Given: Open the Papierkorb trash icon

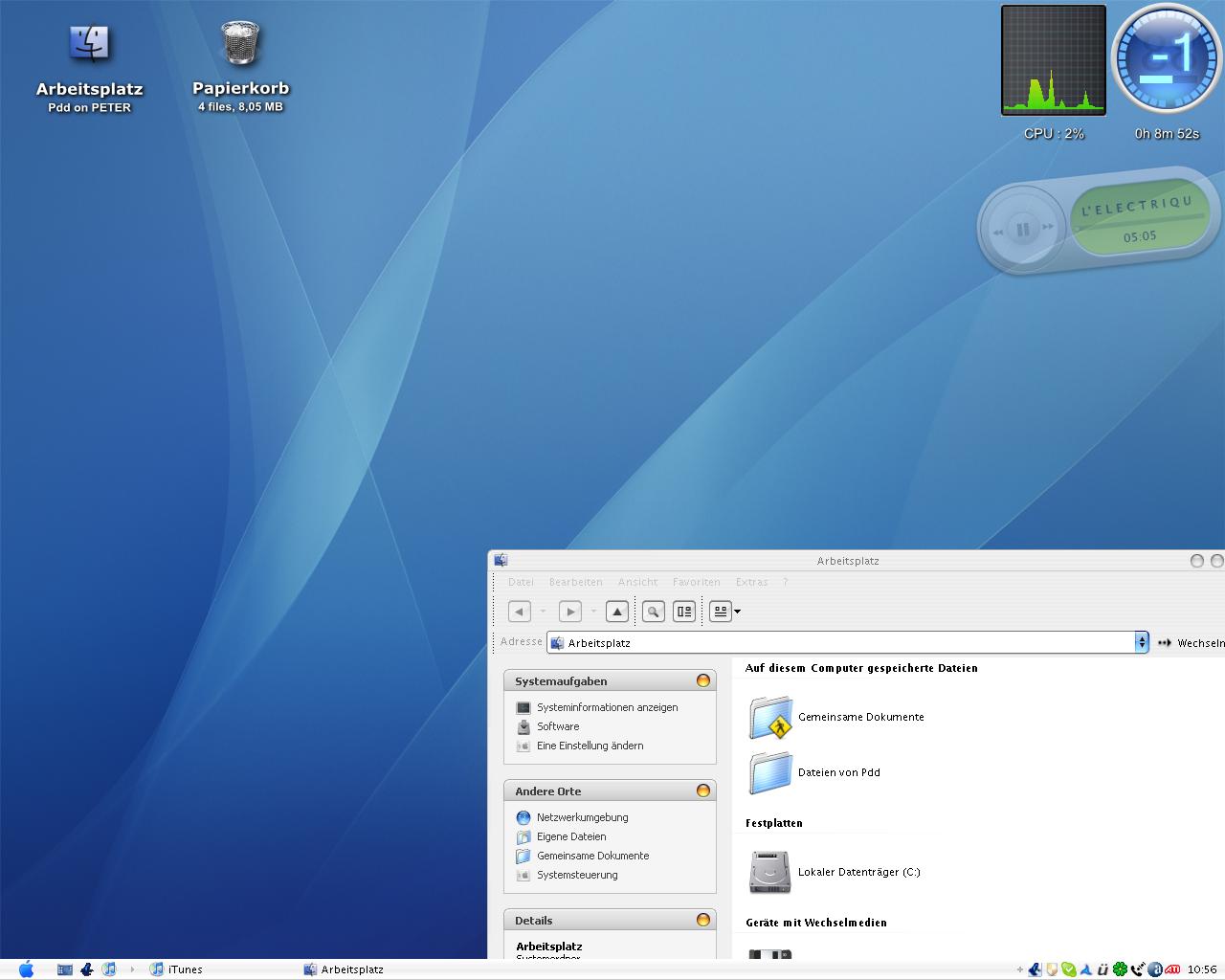Looking at the screenshot, I should pos(240,44).
